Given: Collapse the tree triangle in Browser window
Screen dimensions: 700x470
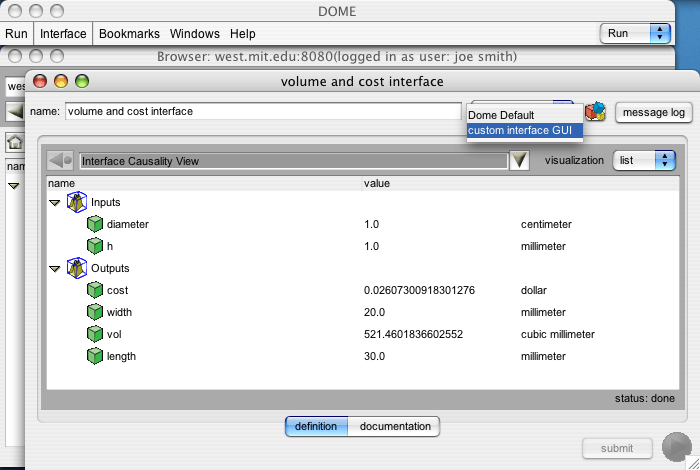Looking at the screenshot, I should pyautogui.click(x=13, y=186).
